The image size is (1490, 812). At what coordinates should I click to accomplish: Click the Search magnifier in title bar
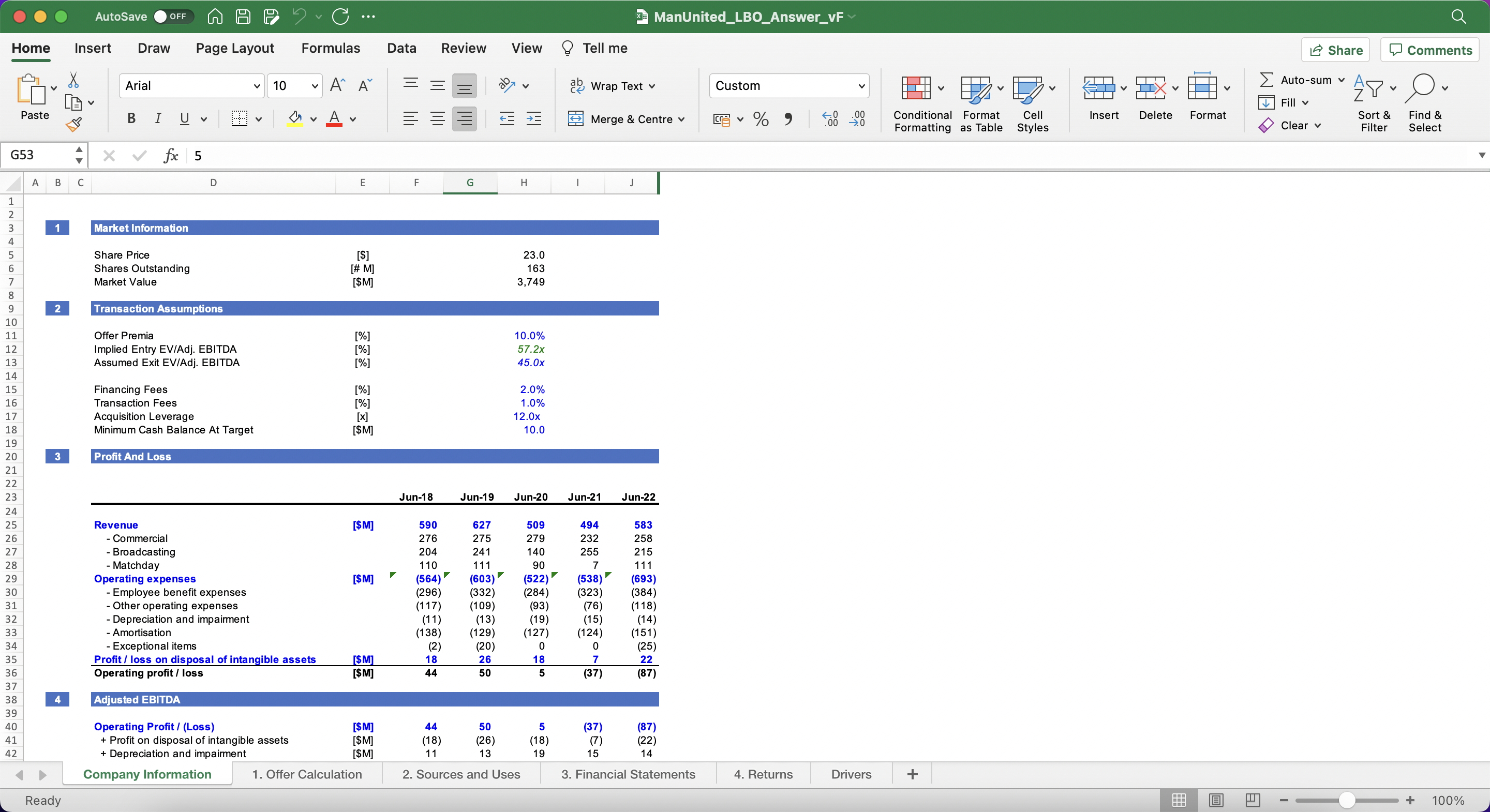(x=1458, y=16)
